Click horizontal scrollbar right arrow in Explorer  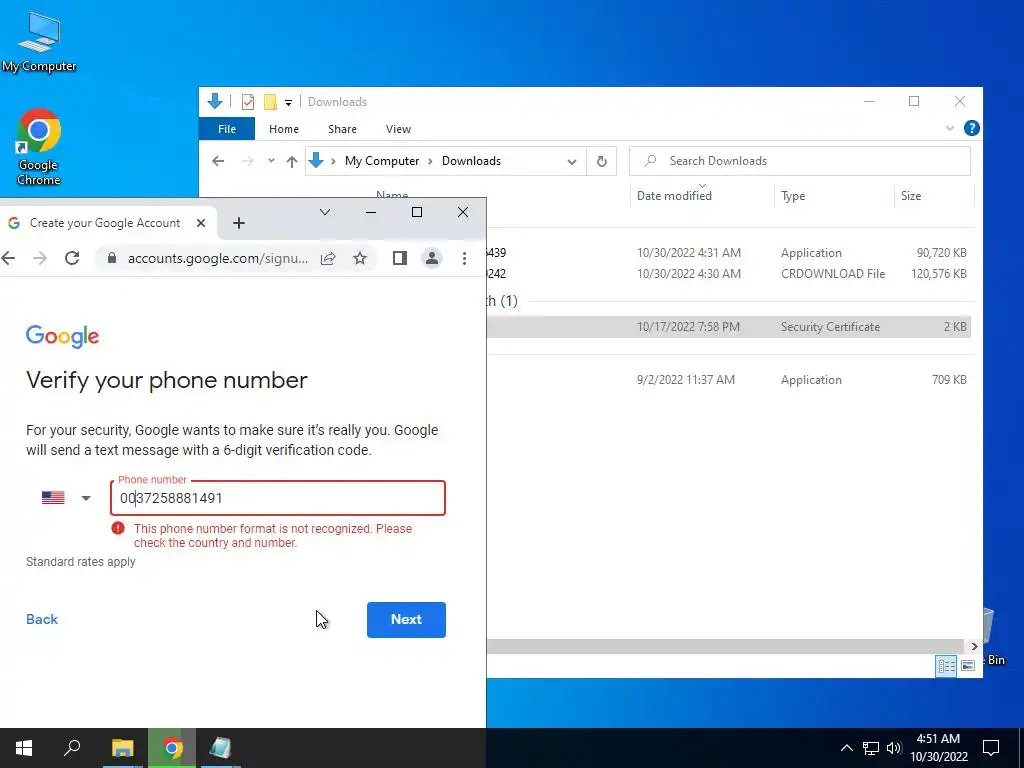pos(974,647)
